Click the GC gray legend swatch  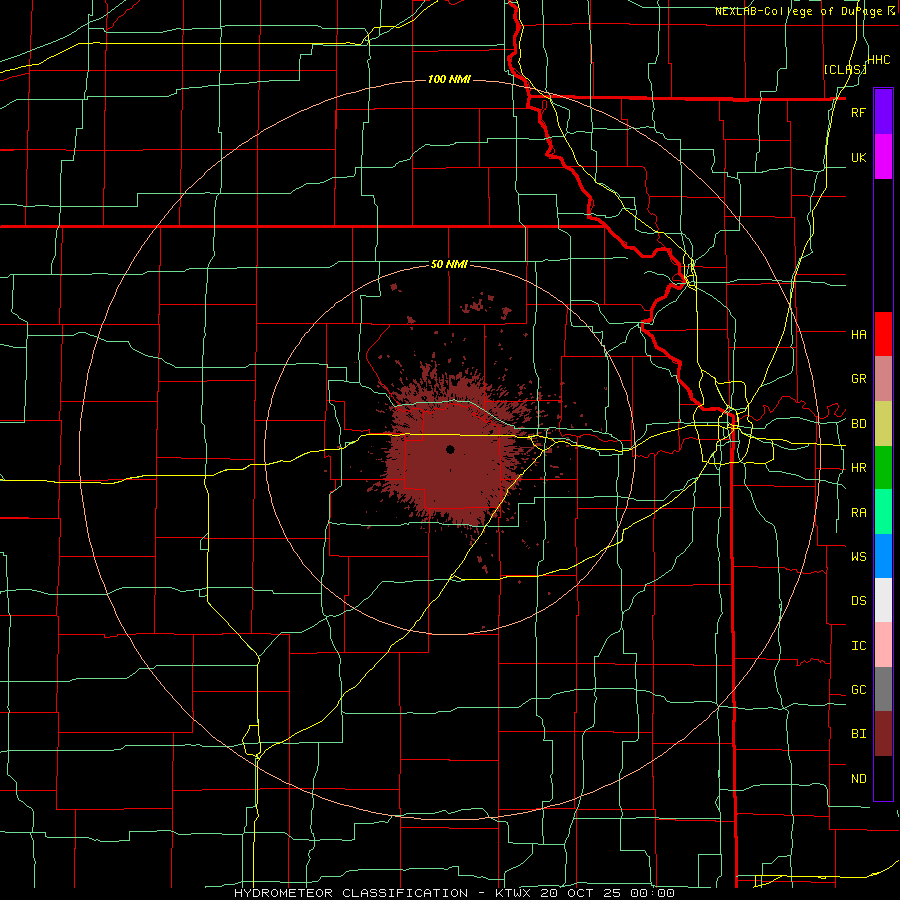[883, 689]
